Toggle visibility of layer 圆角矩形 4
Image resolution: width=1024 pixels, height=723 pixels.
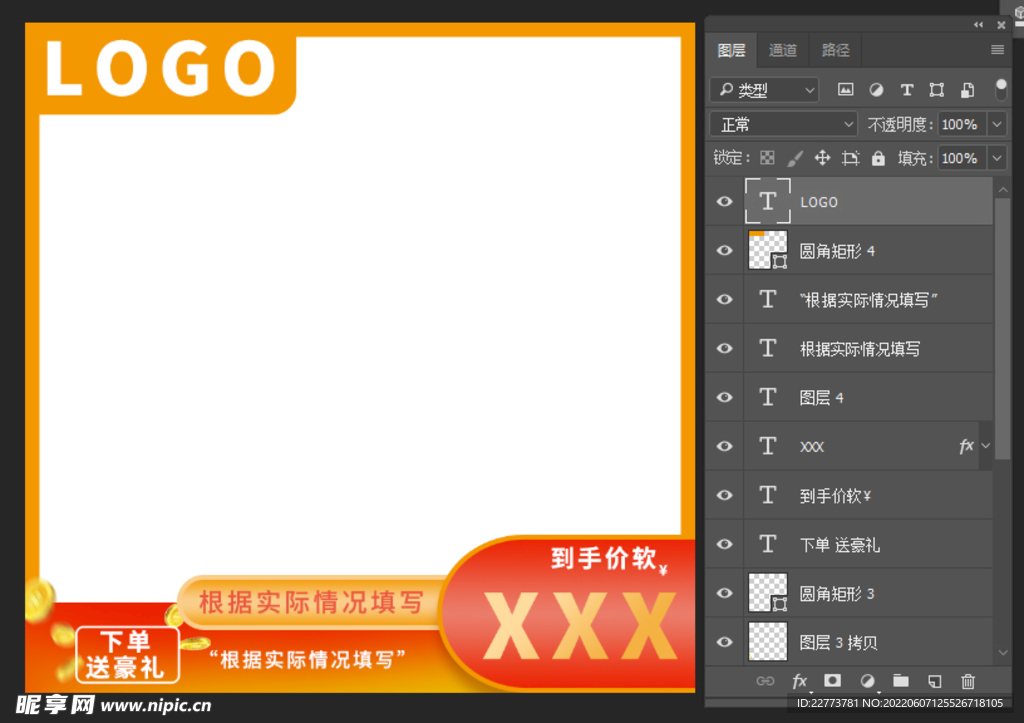pyautogui.click(x=723, y=250)
